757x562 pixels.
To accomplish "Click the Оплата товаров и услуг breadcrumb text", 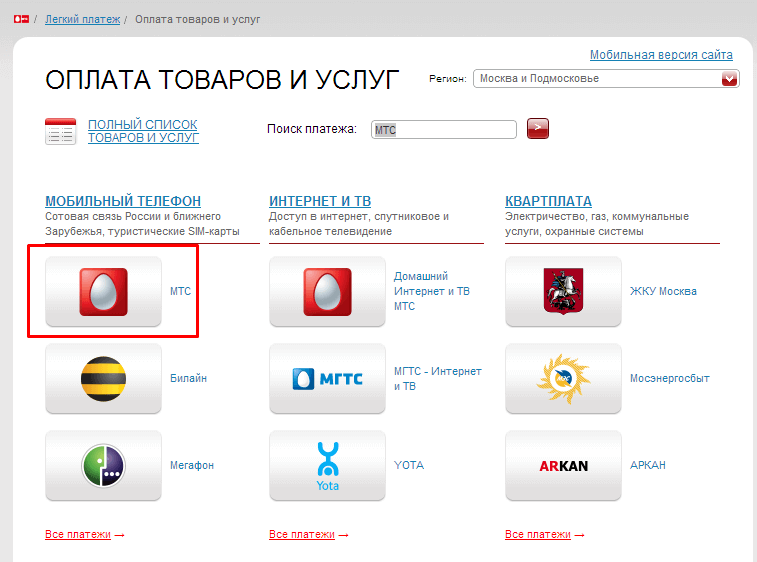I will pyautogui.click(x=197, y=19).
